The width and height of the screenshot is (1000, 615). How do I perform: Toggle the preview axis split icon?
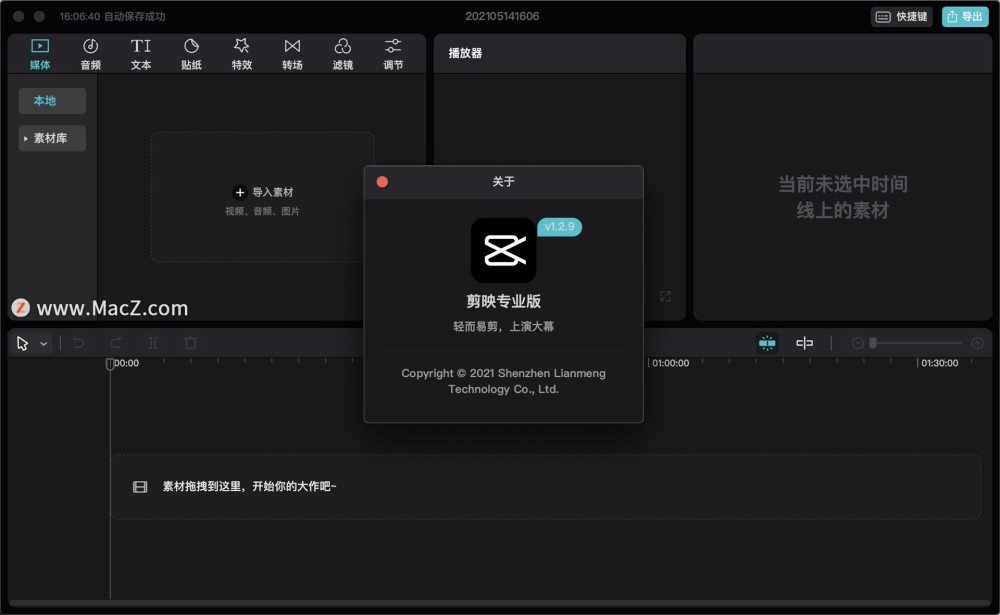point(804,343)
